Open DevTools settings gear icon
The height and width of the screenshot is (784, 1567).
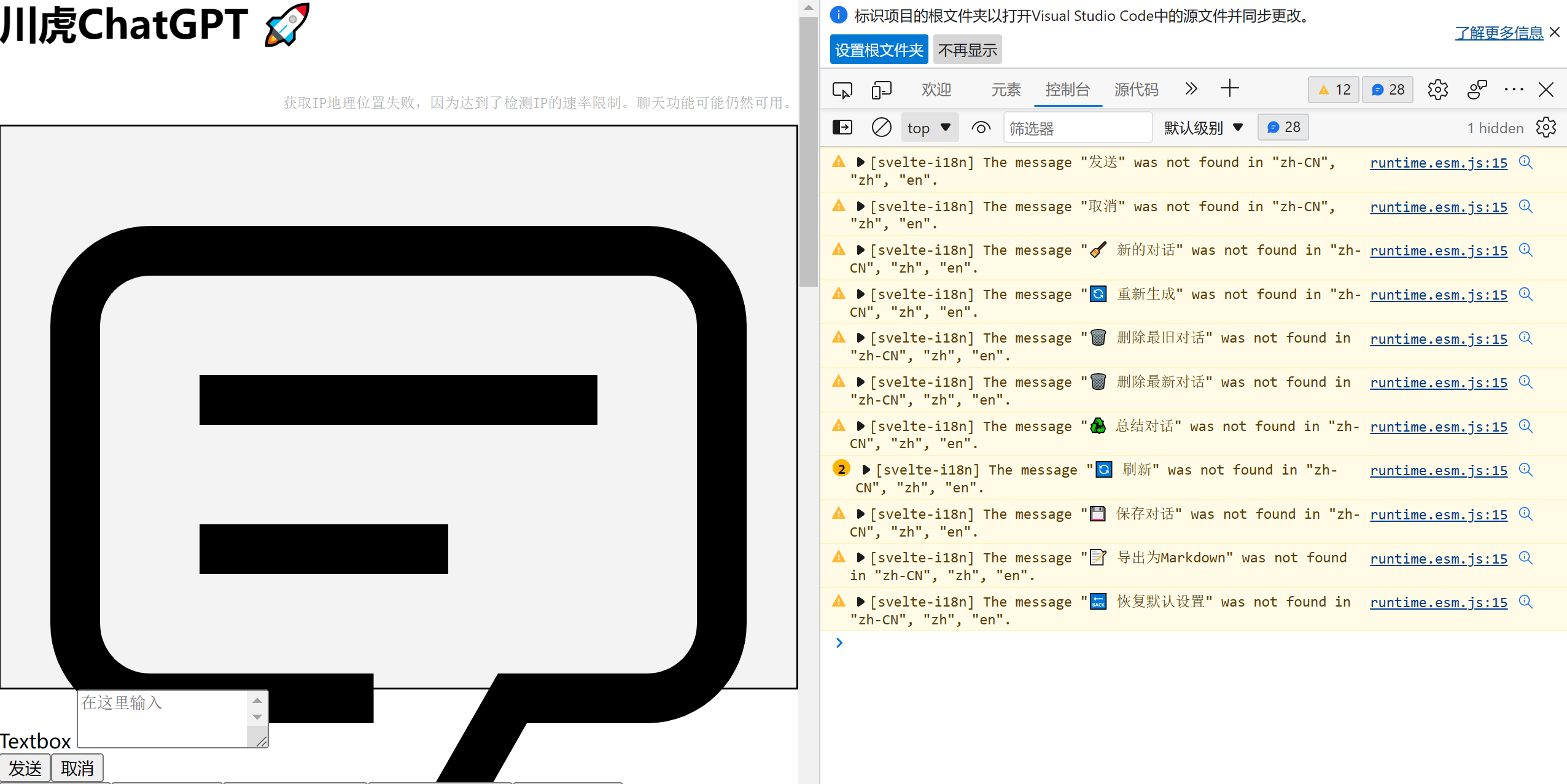click(x=1437, y=90)
